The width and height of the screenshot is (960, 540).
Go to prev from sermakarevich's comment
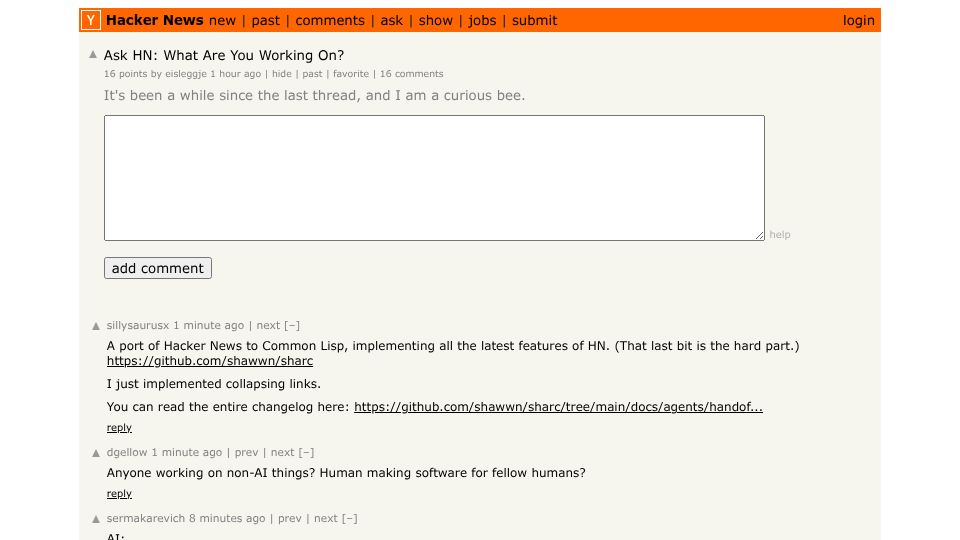(x=290, y=518)
